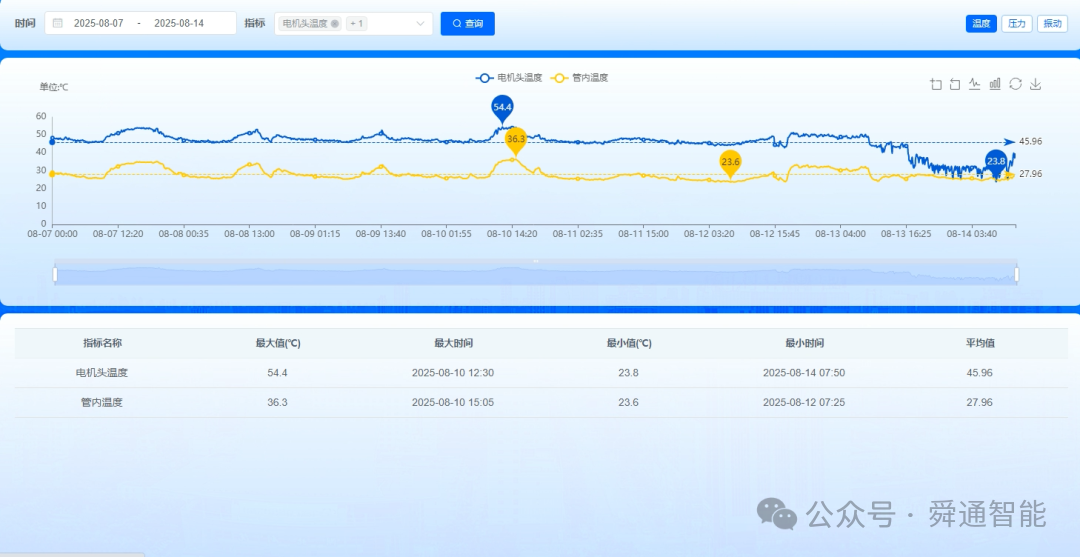Click the start date 2025-08-07 field

[x=98, y=23]
